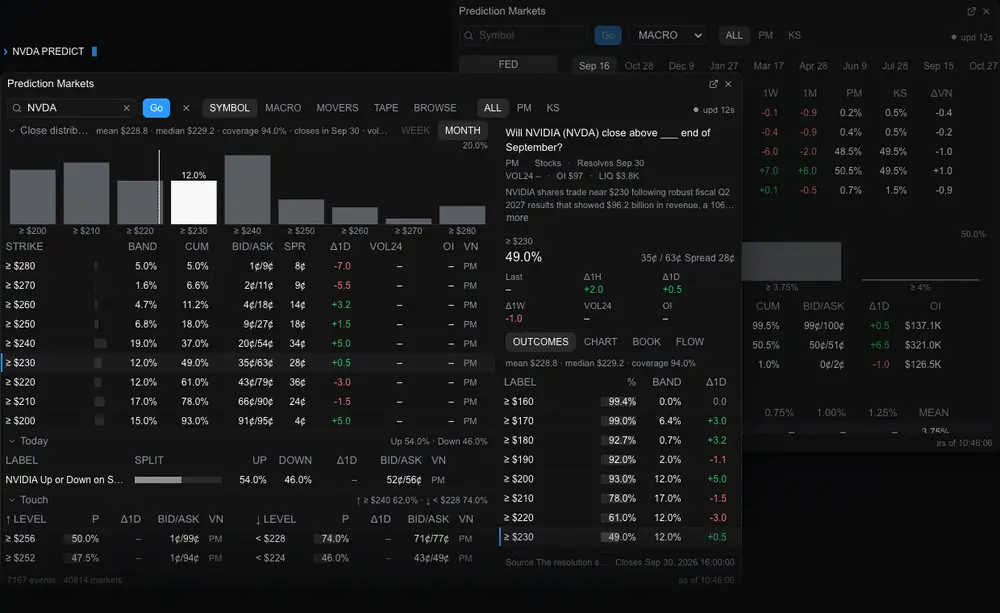Select the ≥ $220 strike row in table
The image size is (1000, 613).
[247, 382]
